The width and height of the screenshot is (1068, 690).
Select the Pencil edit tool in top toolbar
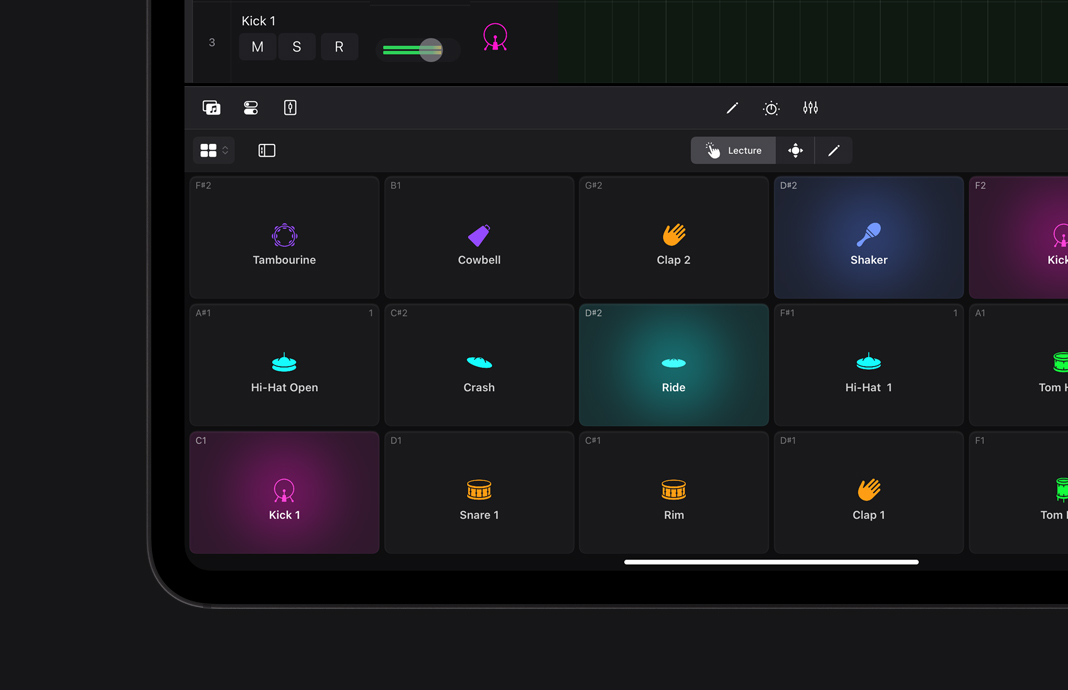coord(732,107)
